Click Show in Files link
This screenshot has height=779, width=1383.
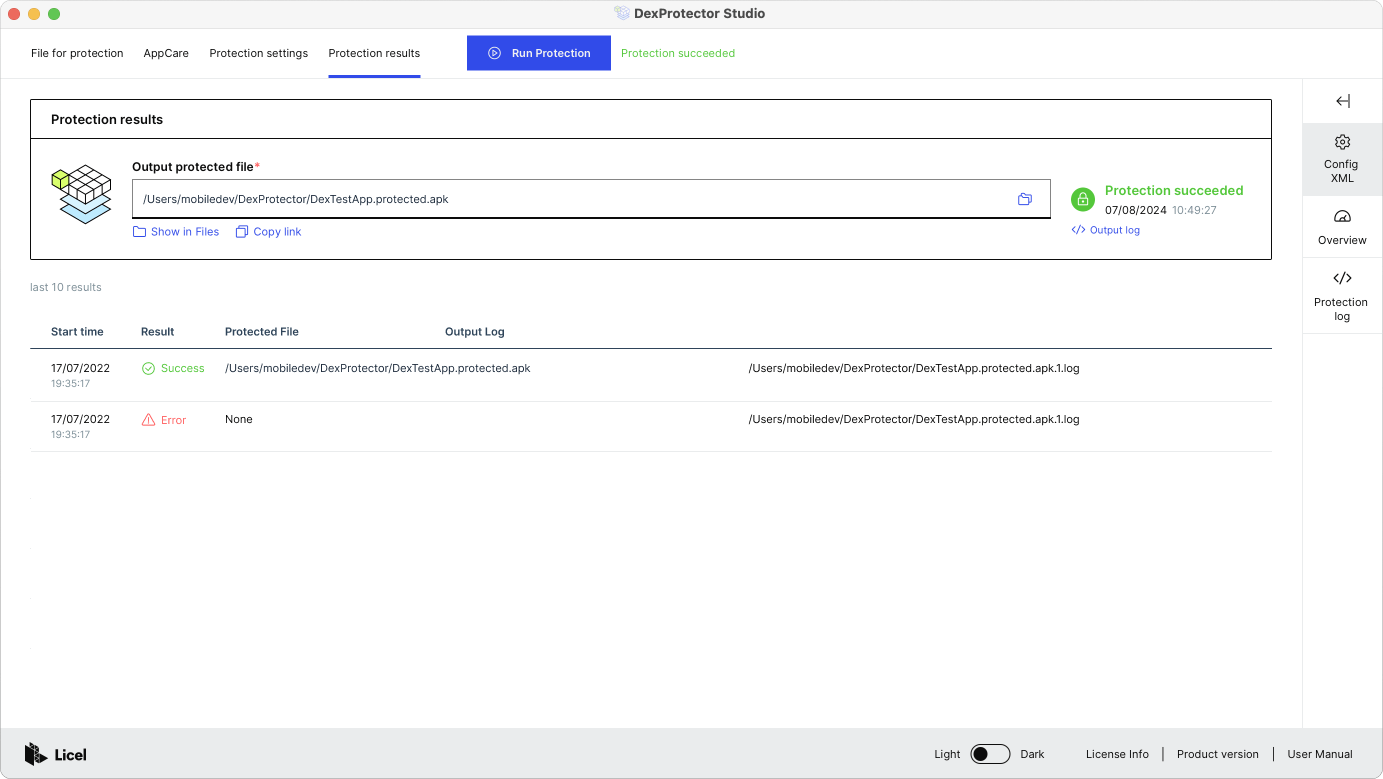point(176,232)
